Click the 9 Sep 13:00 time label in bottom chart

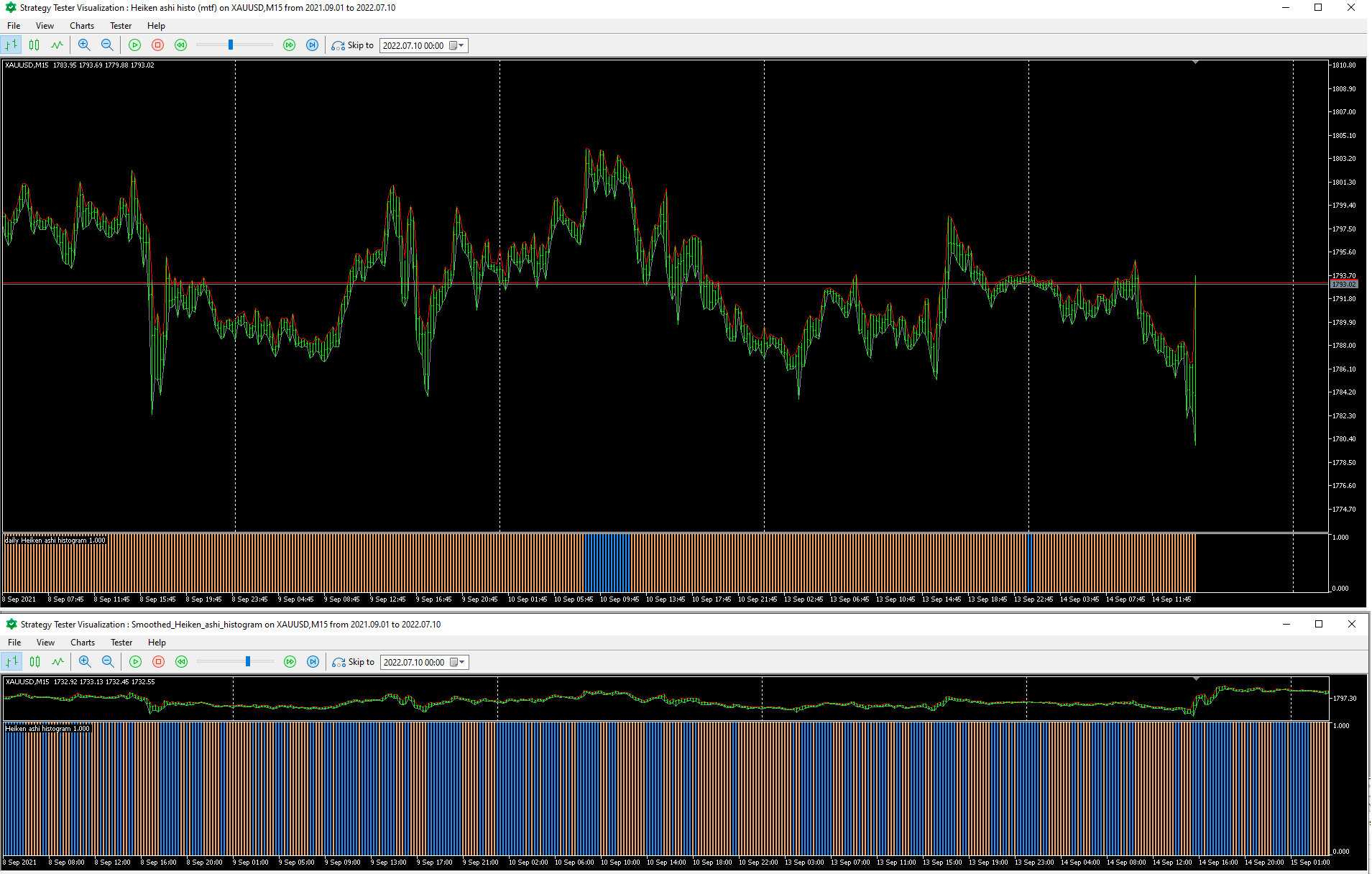388,862
